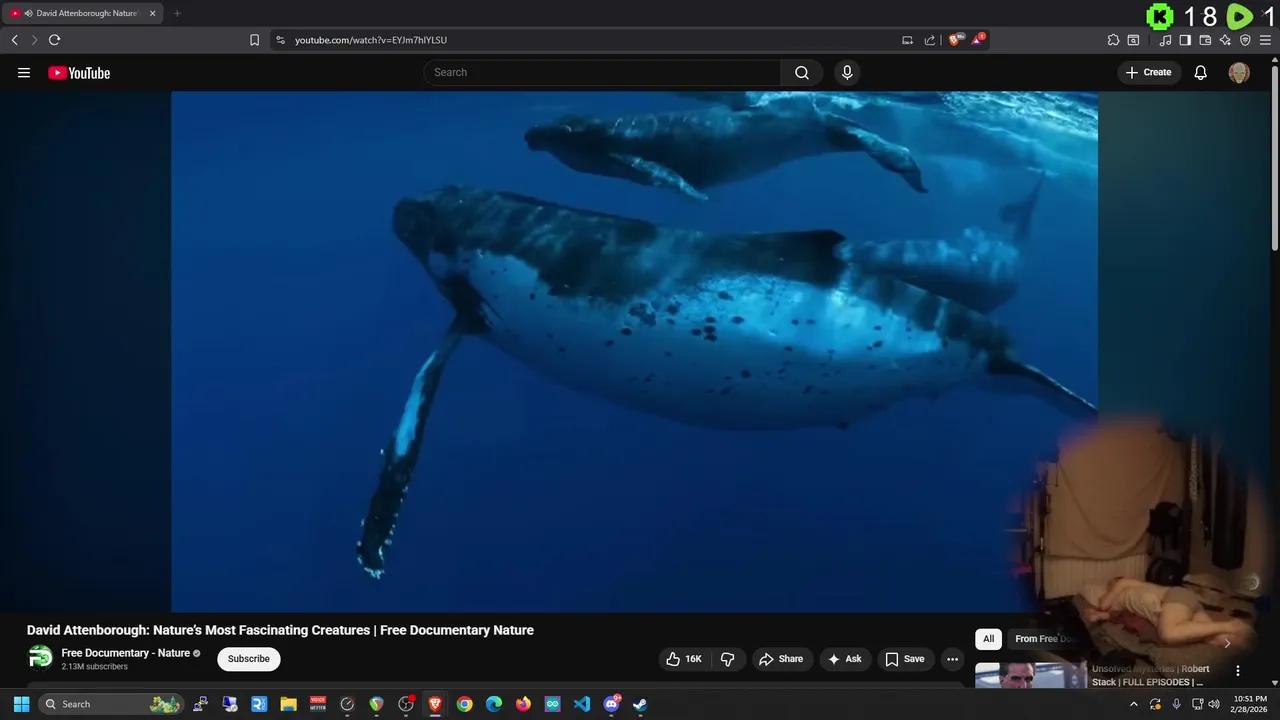Open the clock showing 10:51 PM
This screenshot has width=1280, height=720.
pos(1249,704)
